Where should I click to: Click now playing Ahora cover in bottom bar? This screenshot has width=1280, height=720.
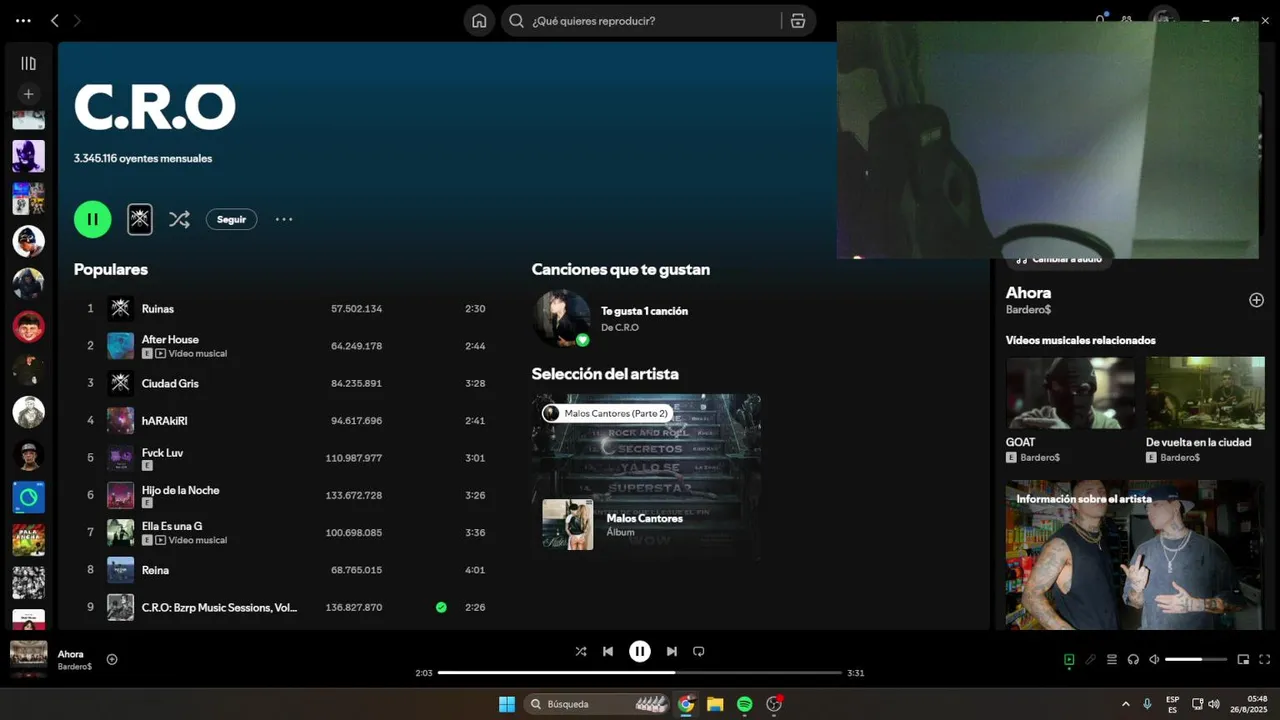[x=28, y=655]
